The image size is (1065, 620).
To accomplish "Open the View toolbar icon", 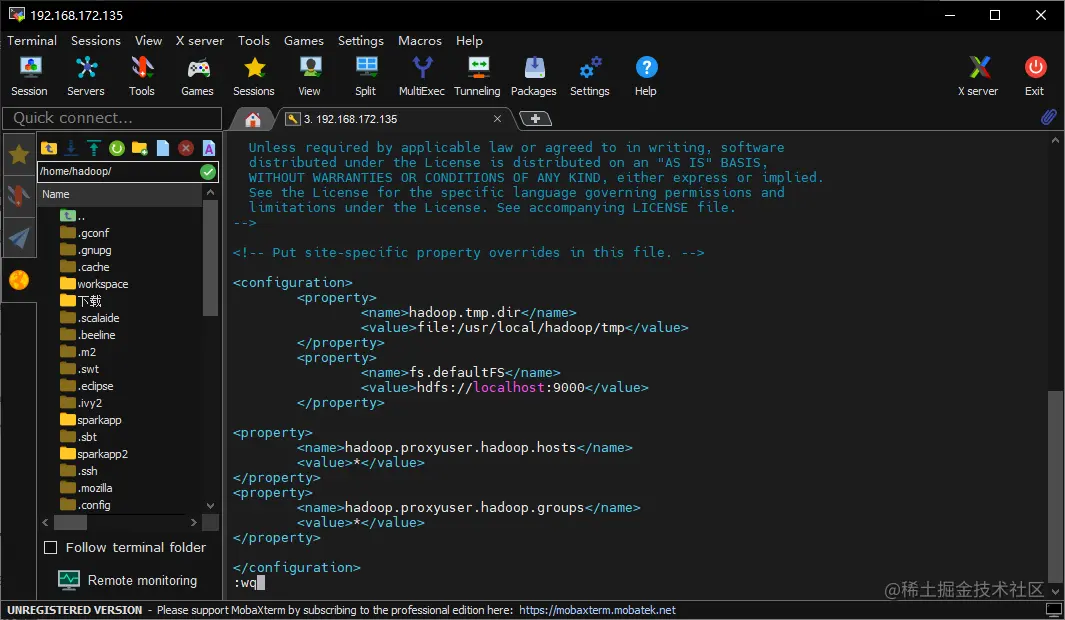I will 310,76.
